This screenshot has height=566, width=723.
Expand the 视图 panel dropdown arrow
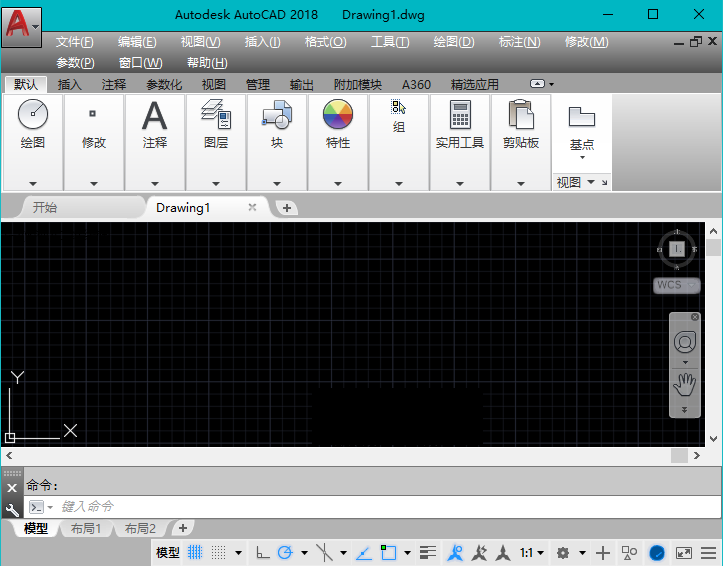[x=590, y=182]
